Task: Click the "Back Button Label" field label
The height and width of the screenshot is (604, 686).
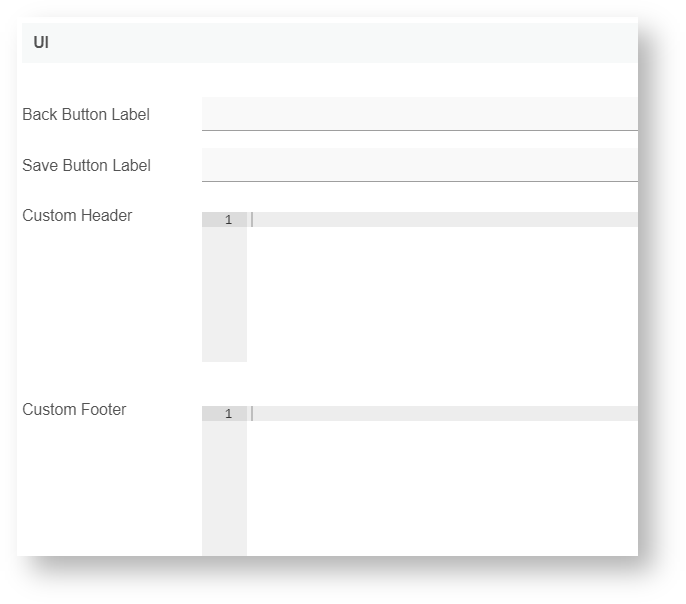Action: 86,115
